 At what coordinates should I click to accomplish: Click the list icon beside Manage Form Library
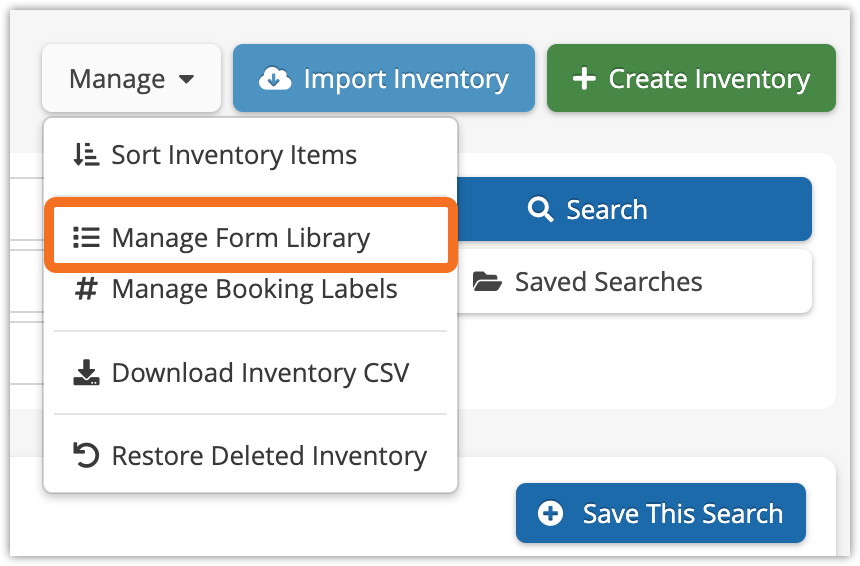coord(87,237)
